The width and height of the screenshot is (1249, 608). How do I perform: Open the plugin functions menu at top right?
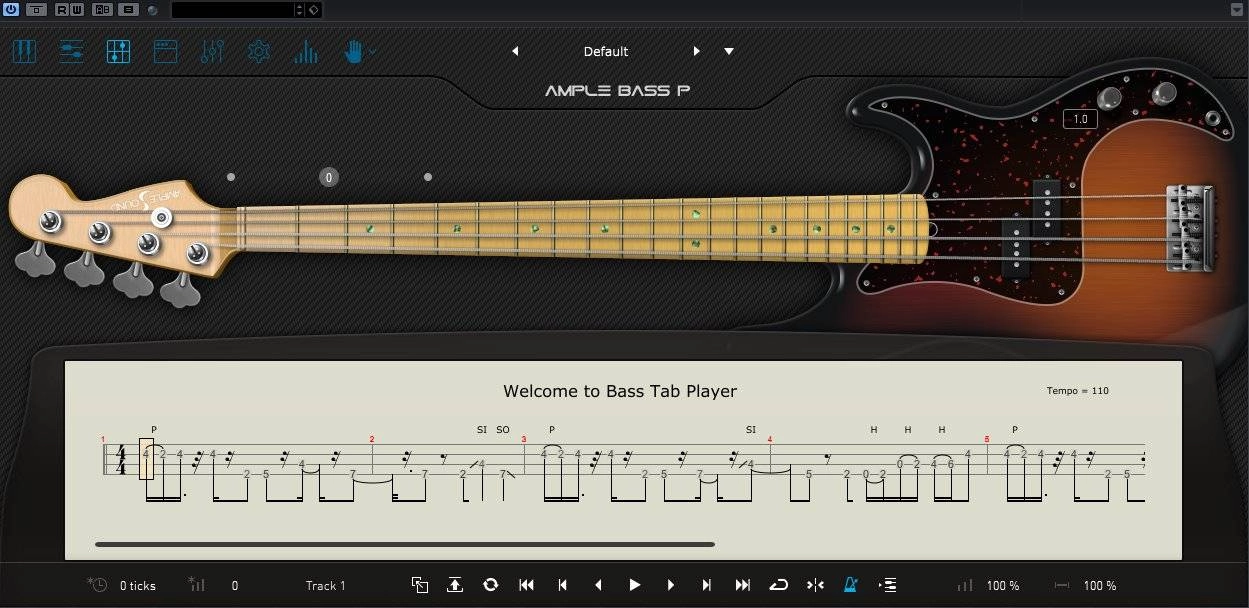[1237, 9]
